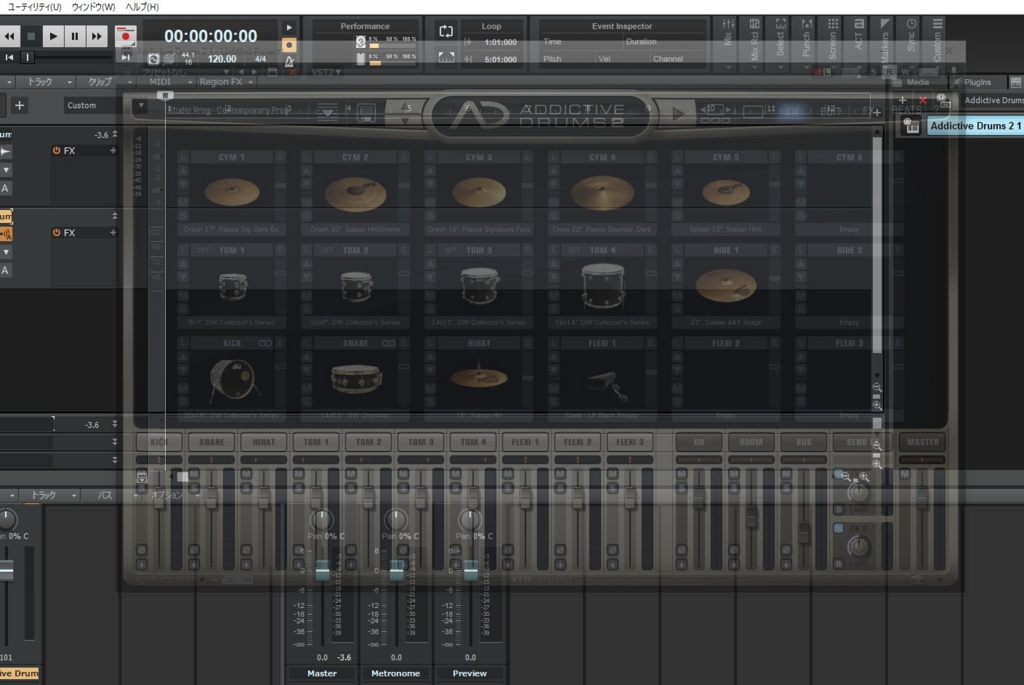Open the ヘルプ(H) menu
This screenshot has width=1024, height=685.
[142, 7]
